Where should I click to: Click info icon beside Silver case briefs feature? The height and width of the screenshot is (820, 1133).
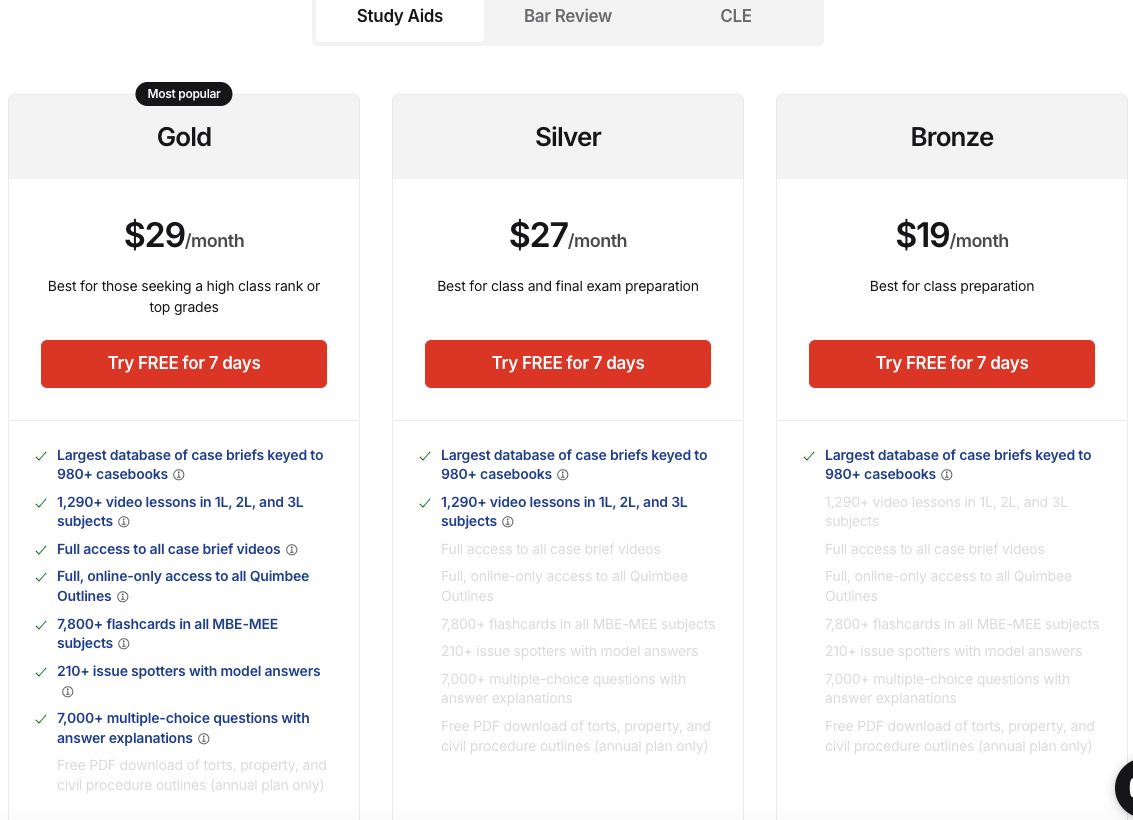coord(563,475)
